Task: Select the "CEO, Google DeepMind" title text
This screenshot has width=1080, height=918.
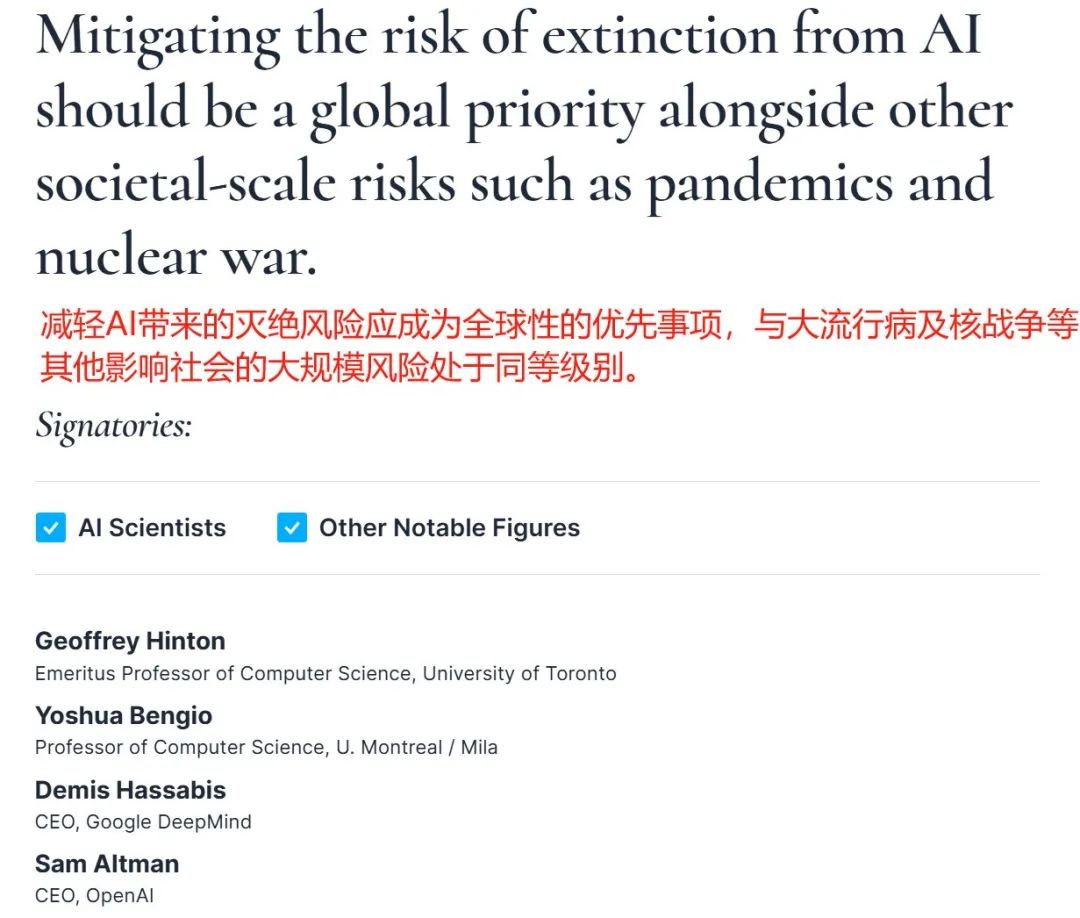Action: 143,822
